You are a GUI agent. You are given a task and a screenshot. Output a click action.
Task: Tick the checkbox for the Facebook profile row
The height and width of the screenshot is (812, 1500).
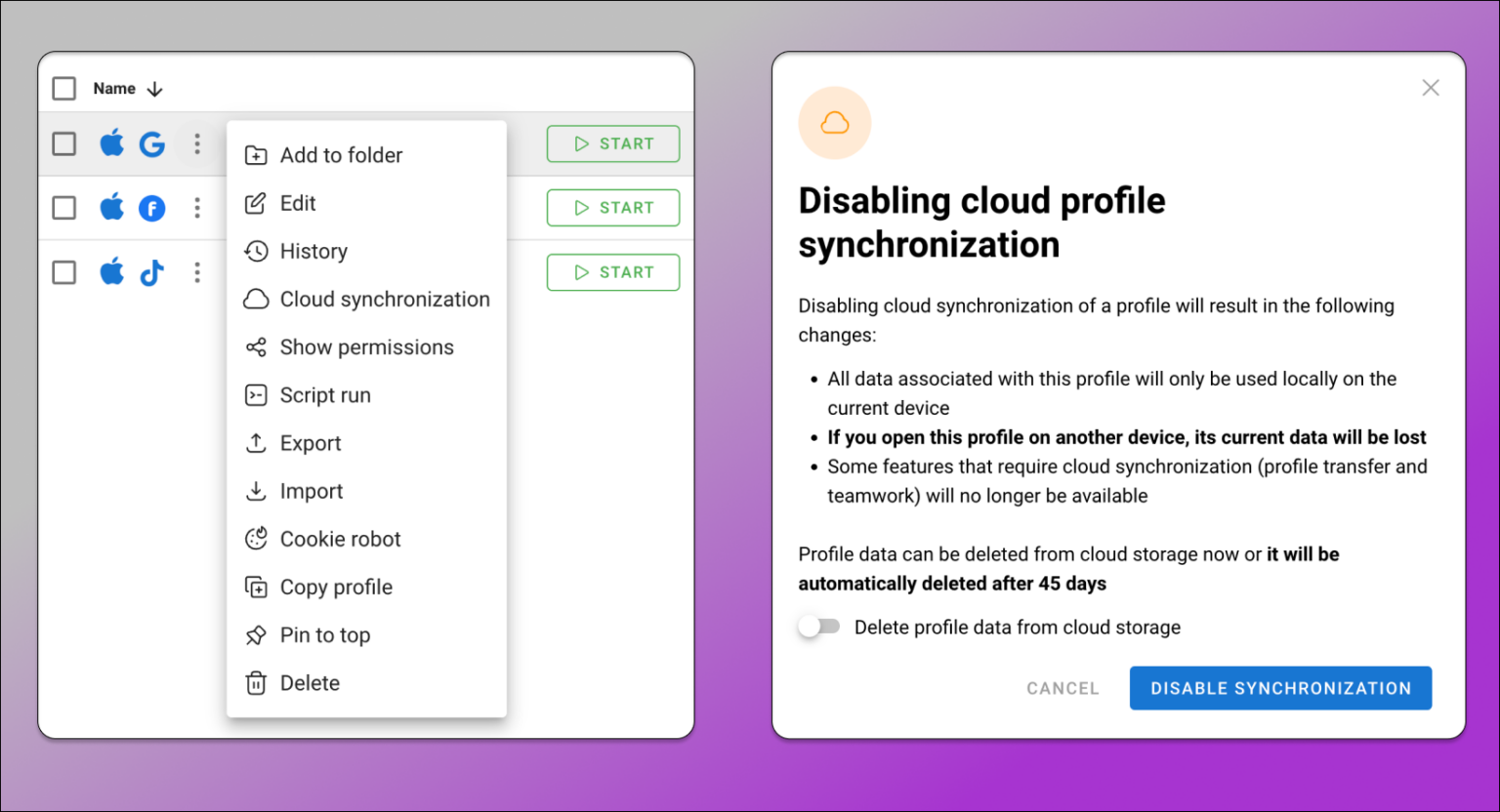(63, 207)
